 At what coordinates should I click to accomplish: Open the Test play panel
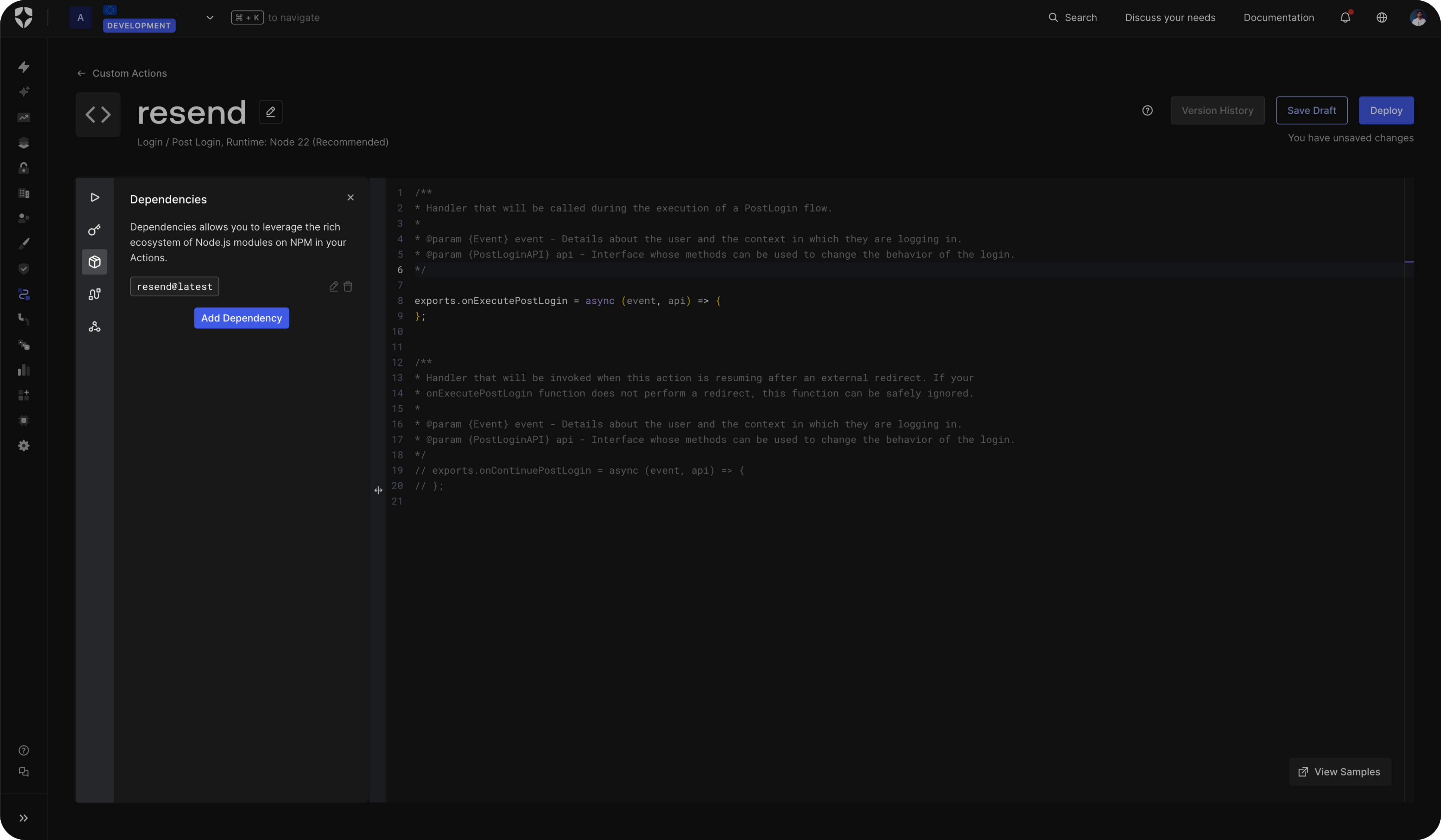(94, 197)
